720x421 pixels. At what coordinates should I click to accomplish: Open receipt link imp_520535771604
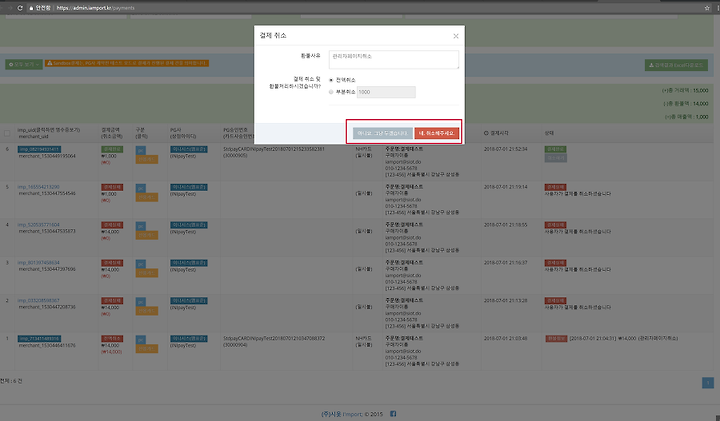(x=39, y=225)
